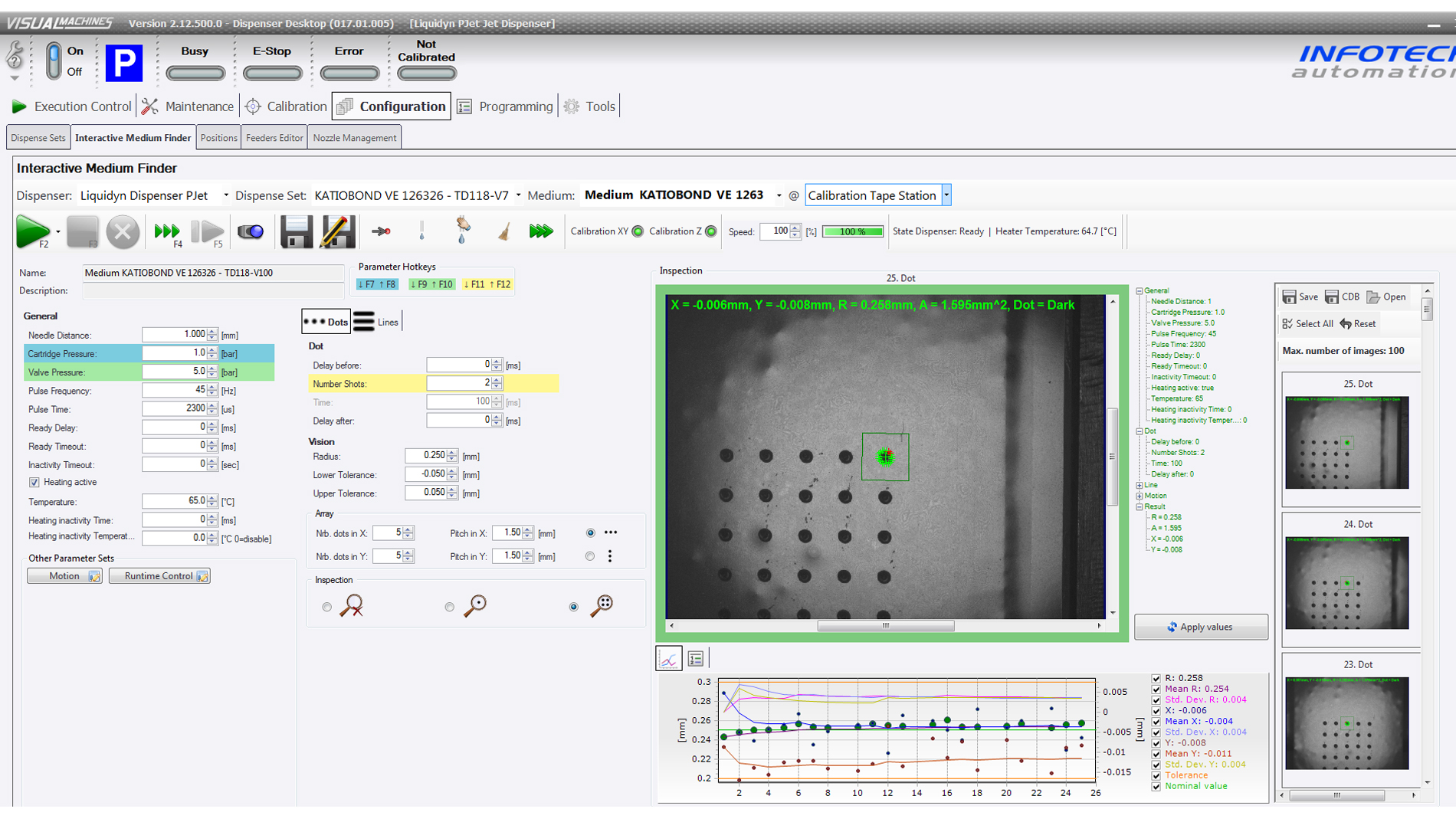Collapse the Result tree node

click(1140, 506)
